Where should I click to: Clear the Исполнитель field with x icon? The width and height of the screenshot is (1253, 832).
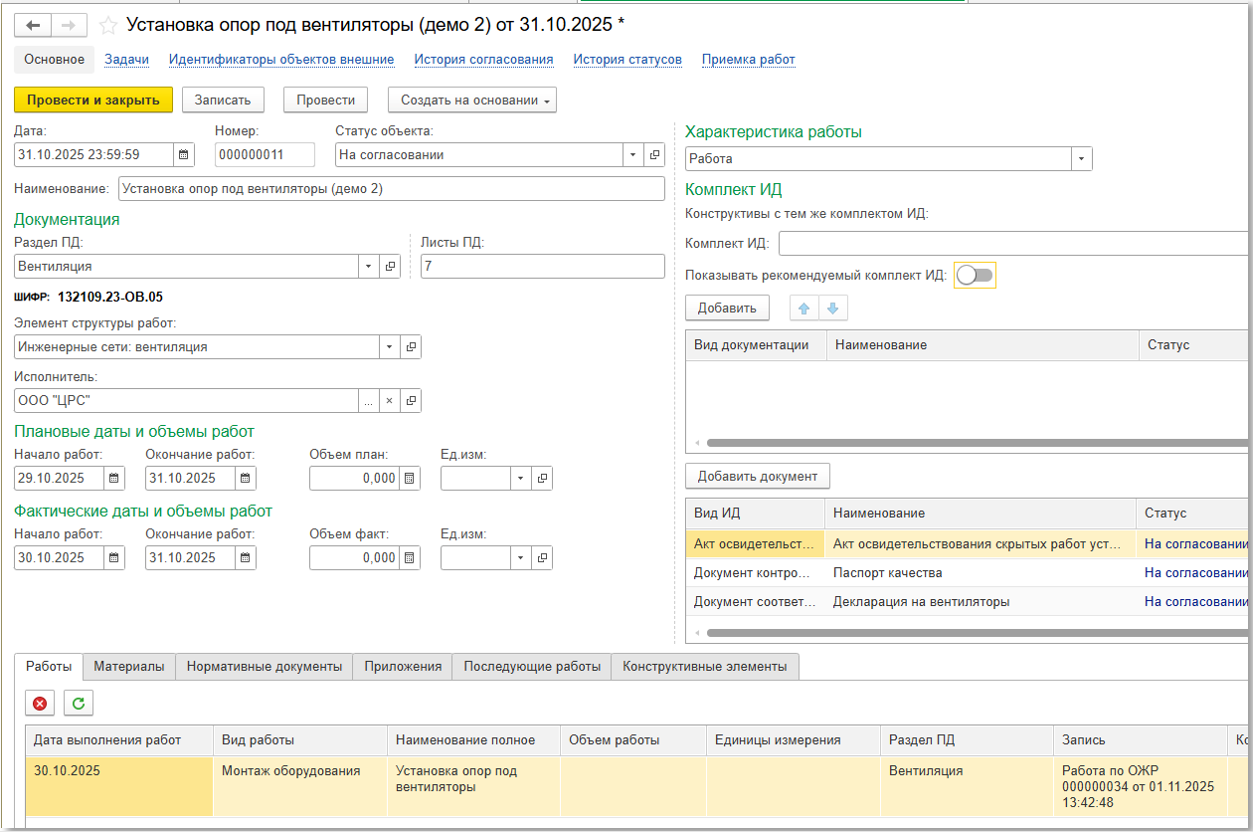tap(390, 401)
